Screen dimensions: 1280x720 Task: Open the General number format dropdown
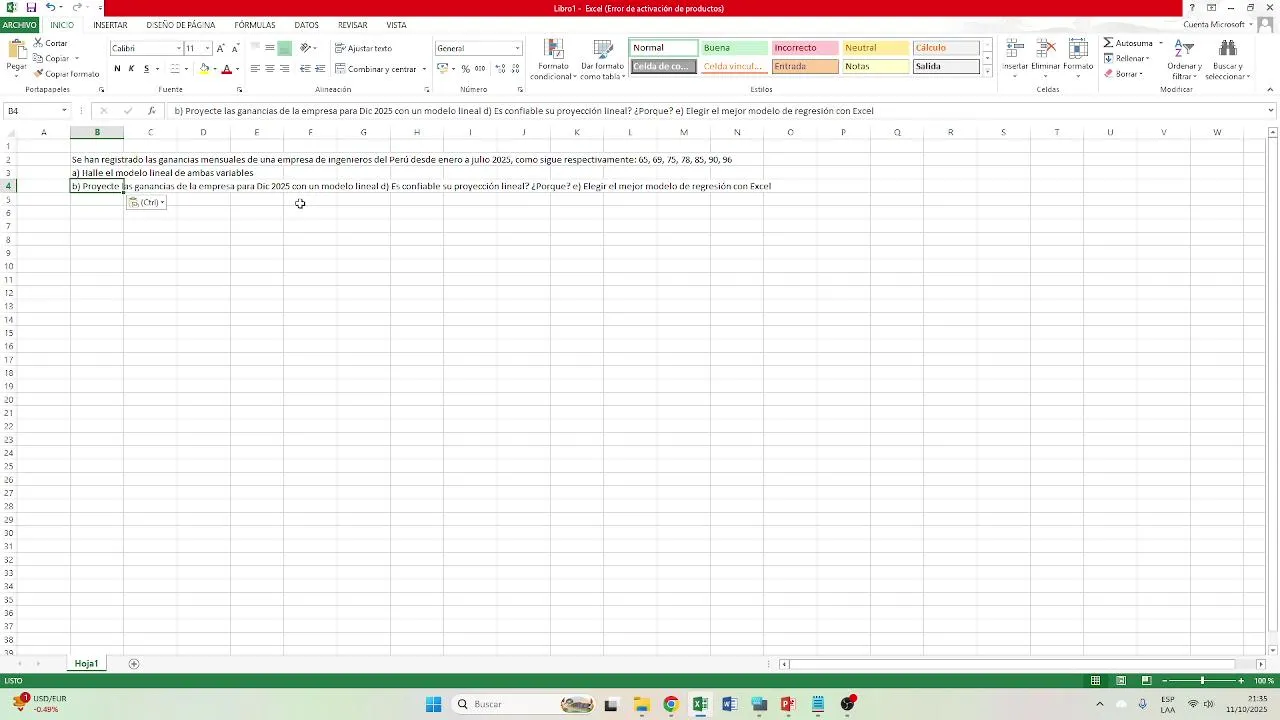[517, 48]
